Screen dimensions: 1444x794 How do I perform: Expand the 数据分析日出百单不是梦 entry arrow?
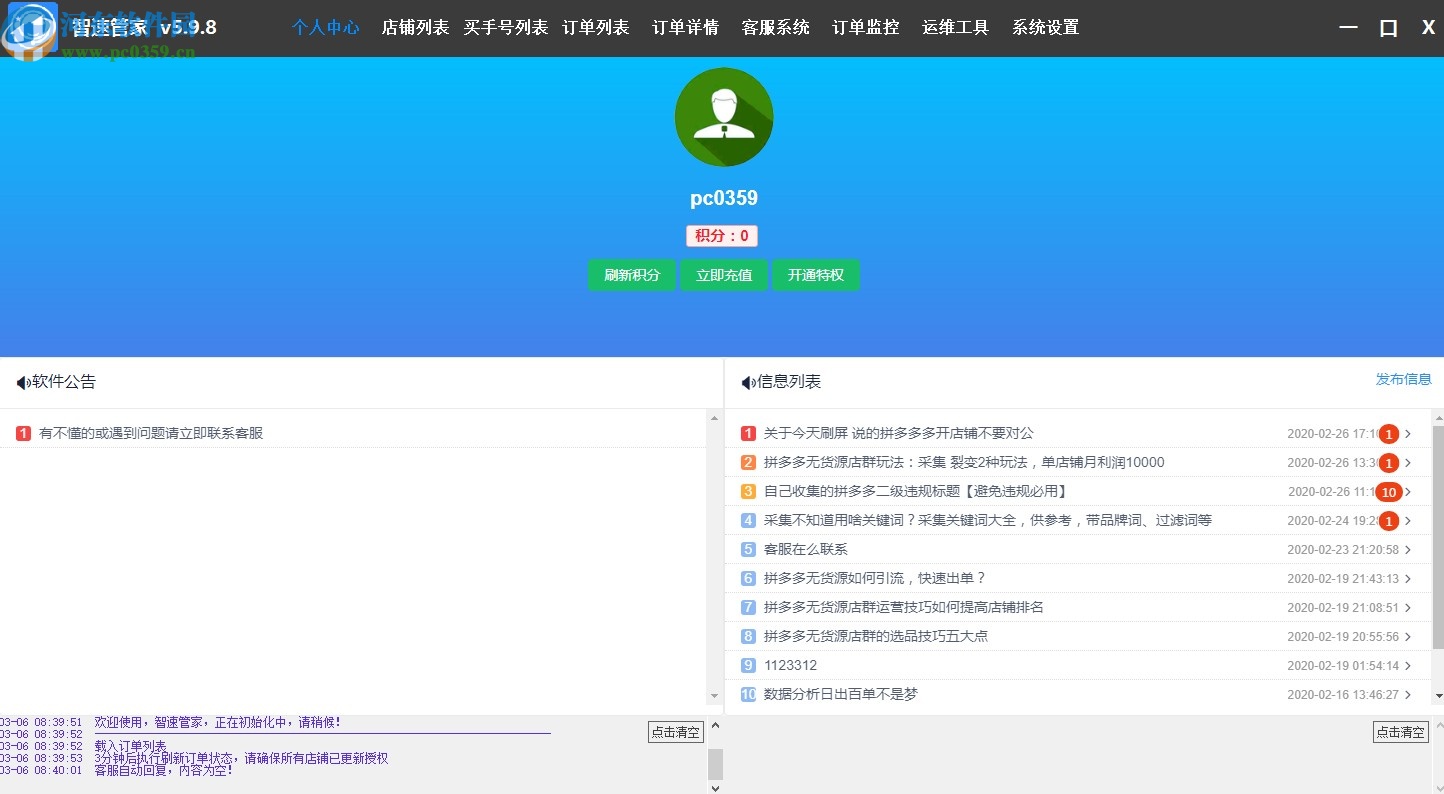[x=1409, y=694]
